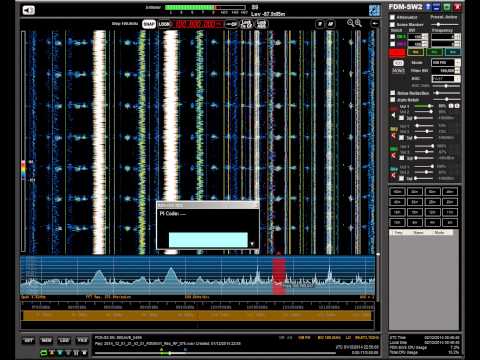Image resolution: width=480 pixels, height=360 pixels.
Task: Seek within the recording playback progress slider
Action: click(215, 353)
